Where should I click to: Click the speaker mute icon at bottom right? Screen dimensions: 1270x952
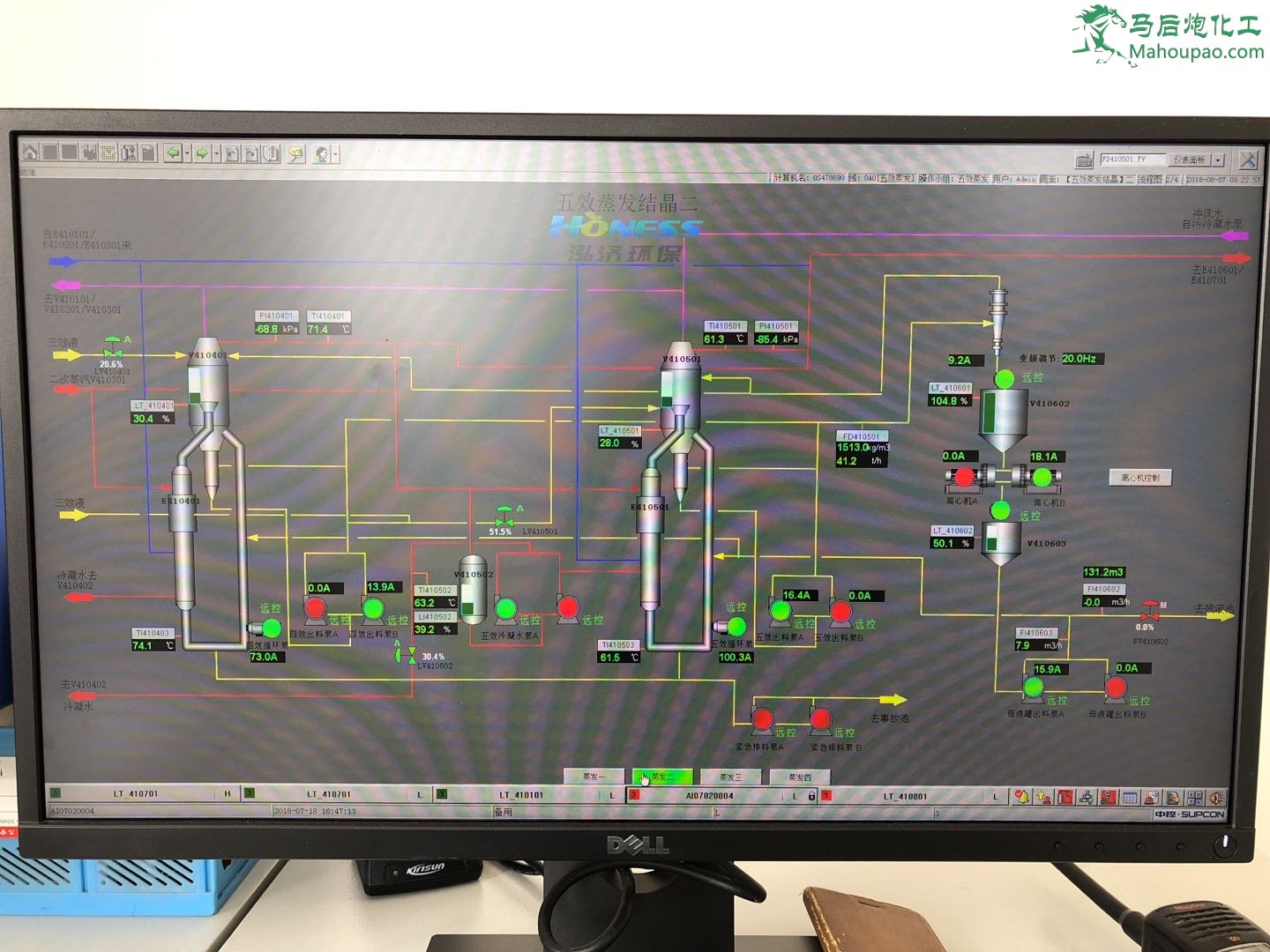tap(1216, 798)
